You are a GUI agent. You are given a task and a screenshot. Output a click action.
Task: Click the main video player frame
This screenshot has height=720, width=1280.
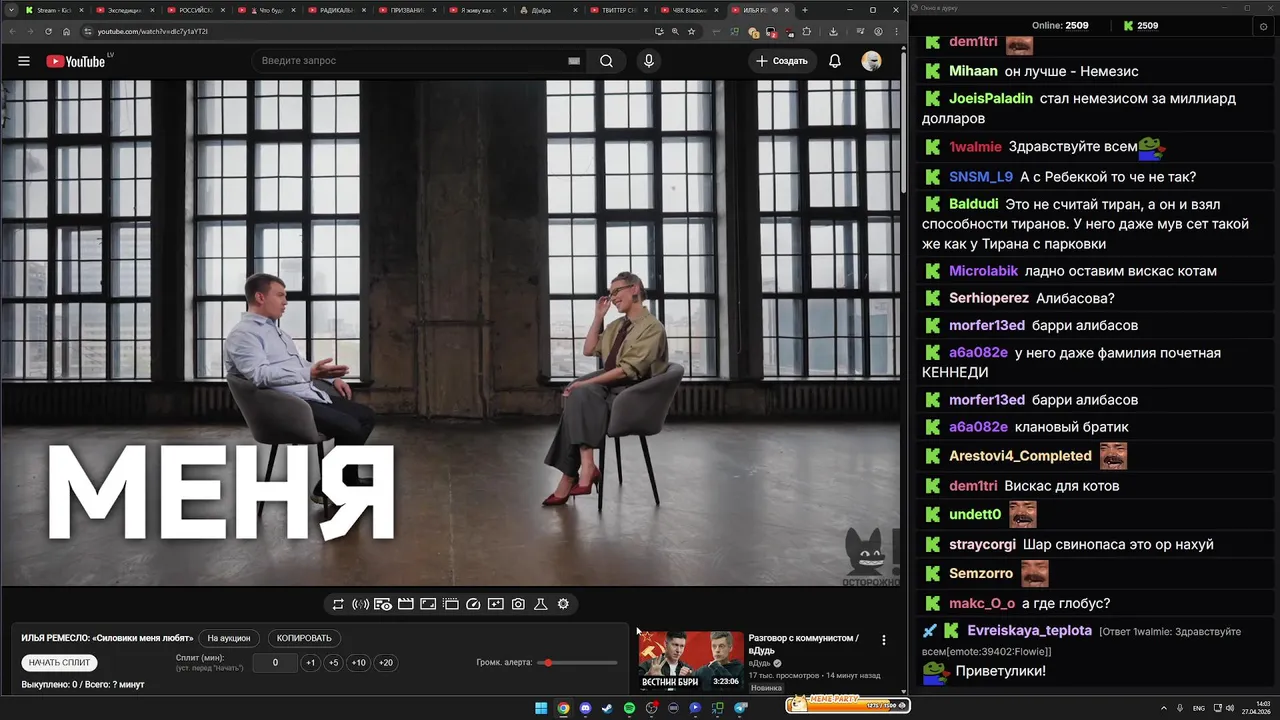(451, 333)
